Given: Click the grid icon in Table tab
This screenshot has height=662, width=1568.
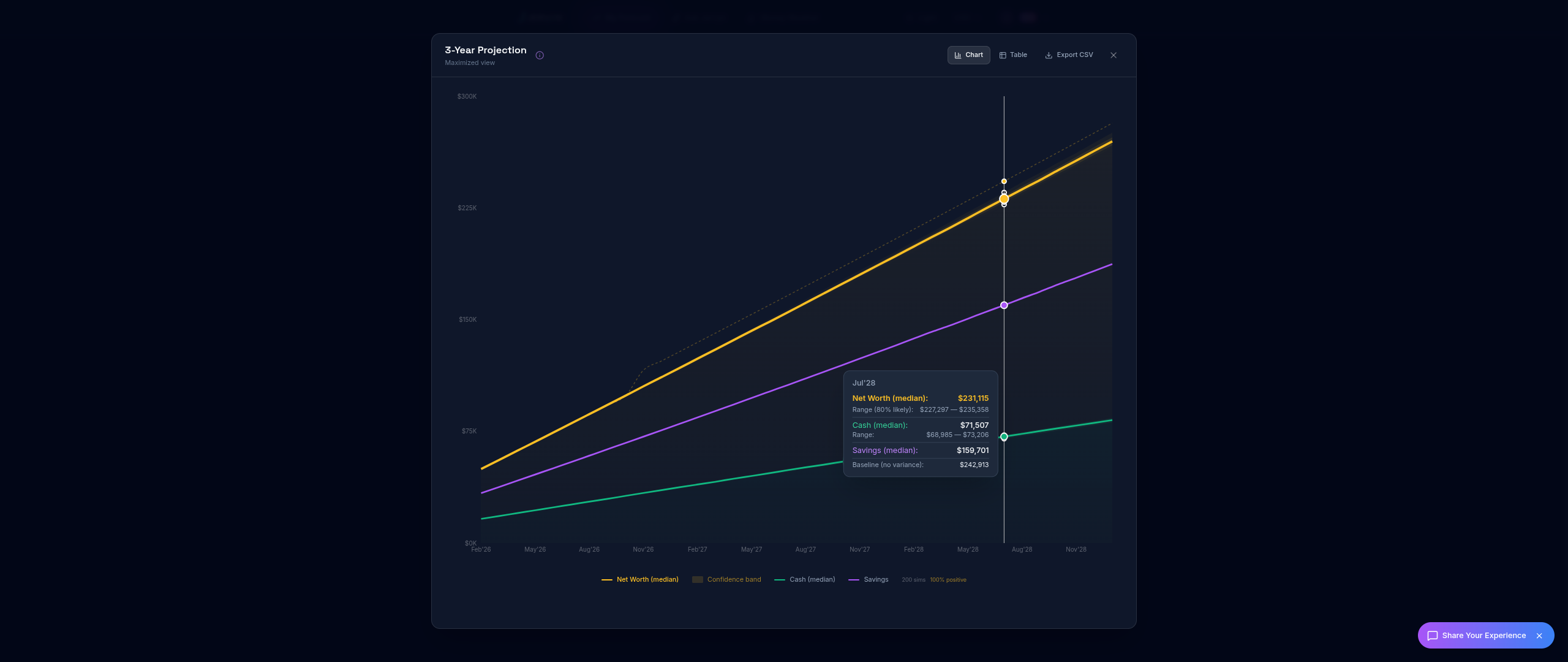Looking at the screenshot, I should pyautogui.click(x=1003, y=55).
